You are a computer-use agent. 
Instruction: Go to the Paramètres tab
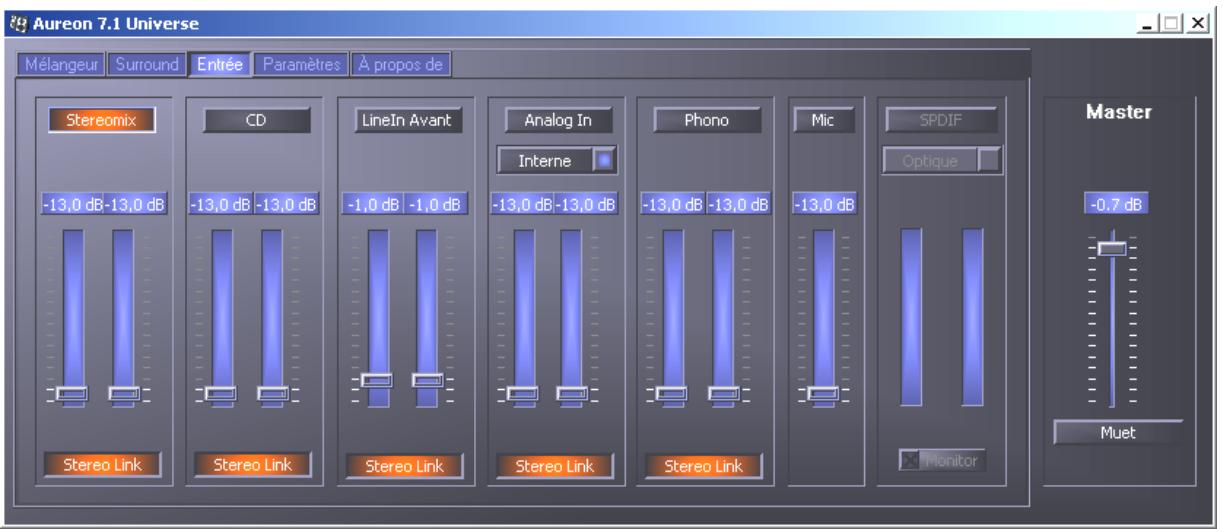[x=301, y=65]
